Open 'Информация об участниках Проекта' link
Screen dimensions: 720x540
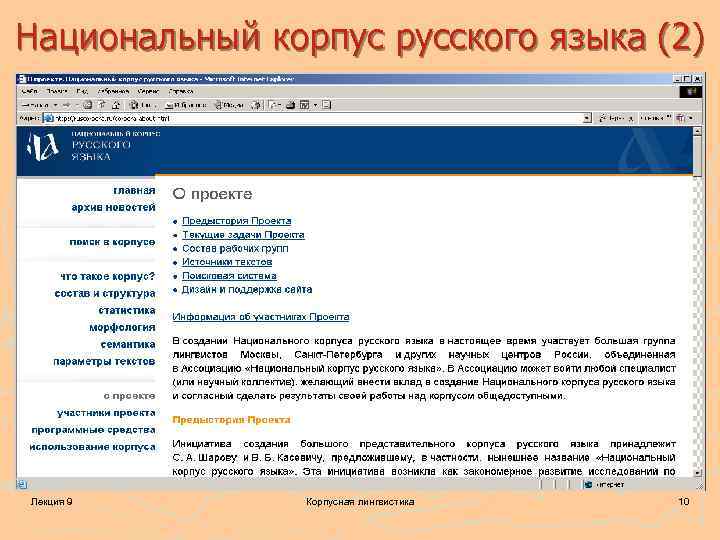(261, 317)
